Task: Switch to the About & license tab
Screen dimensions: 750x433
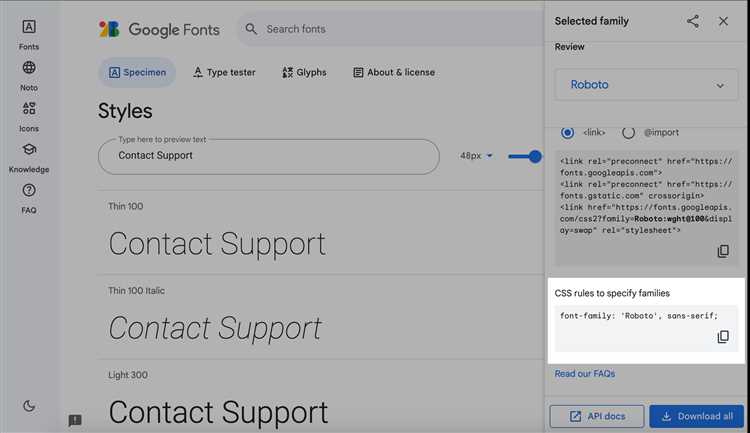Action: [394, 72]
